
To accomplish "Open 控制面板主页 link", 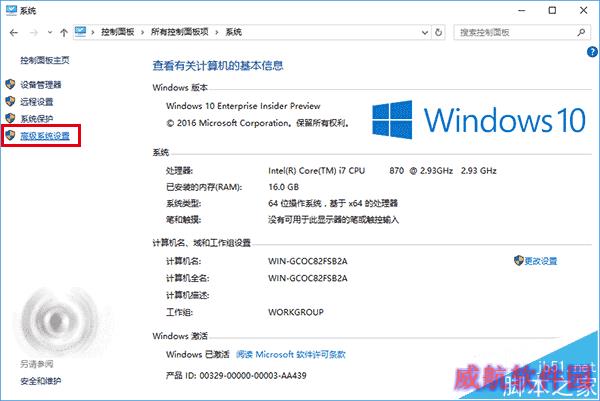I will pyautogui.click(x=45, y=60).
